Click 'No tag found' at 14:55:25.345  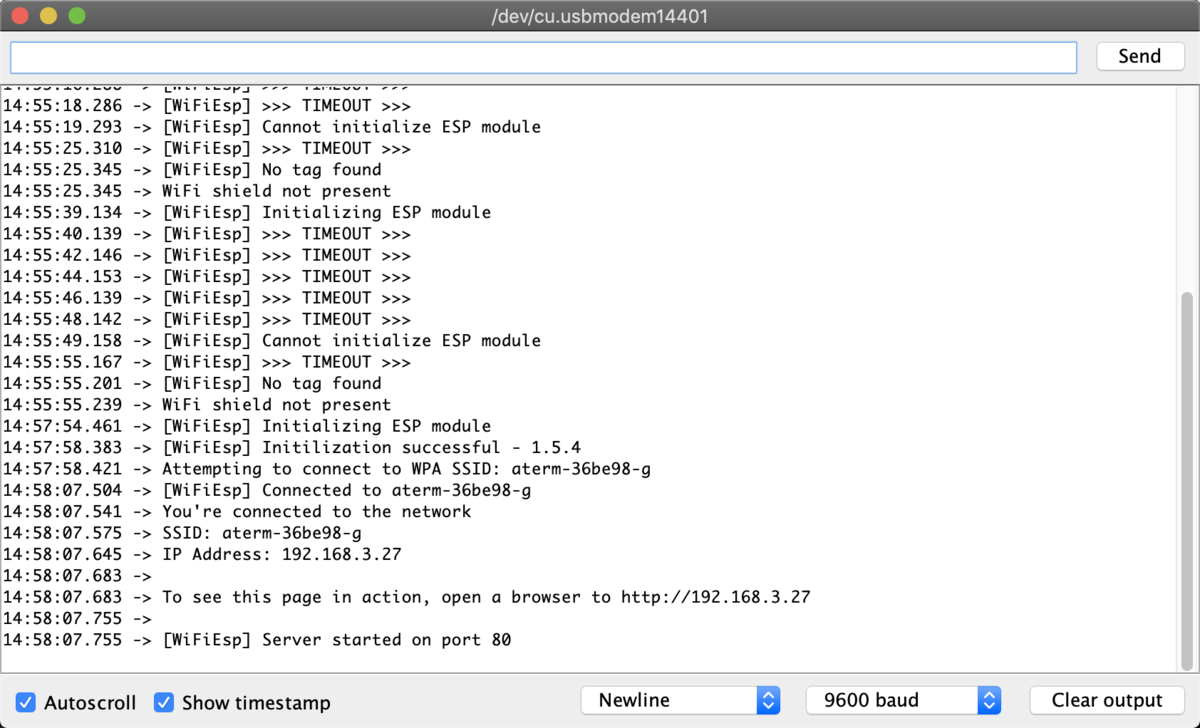pos(192,170)
